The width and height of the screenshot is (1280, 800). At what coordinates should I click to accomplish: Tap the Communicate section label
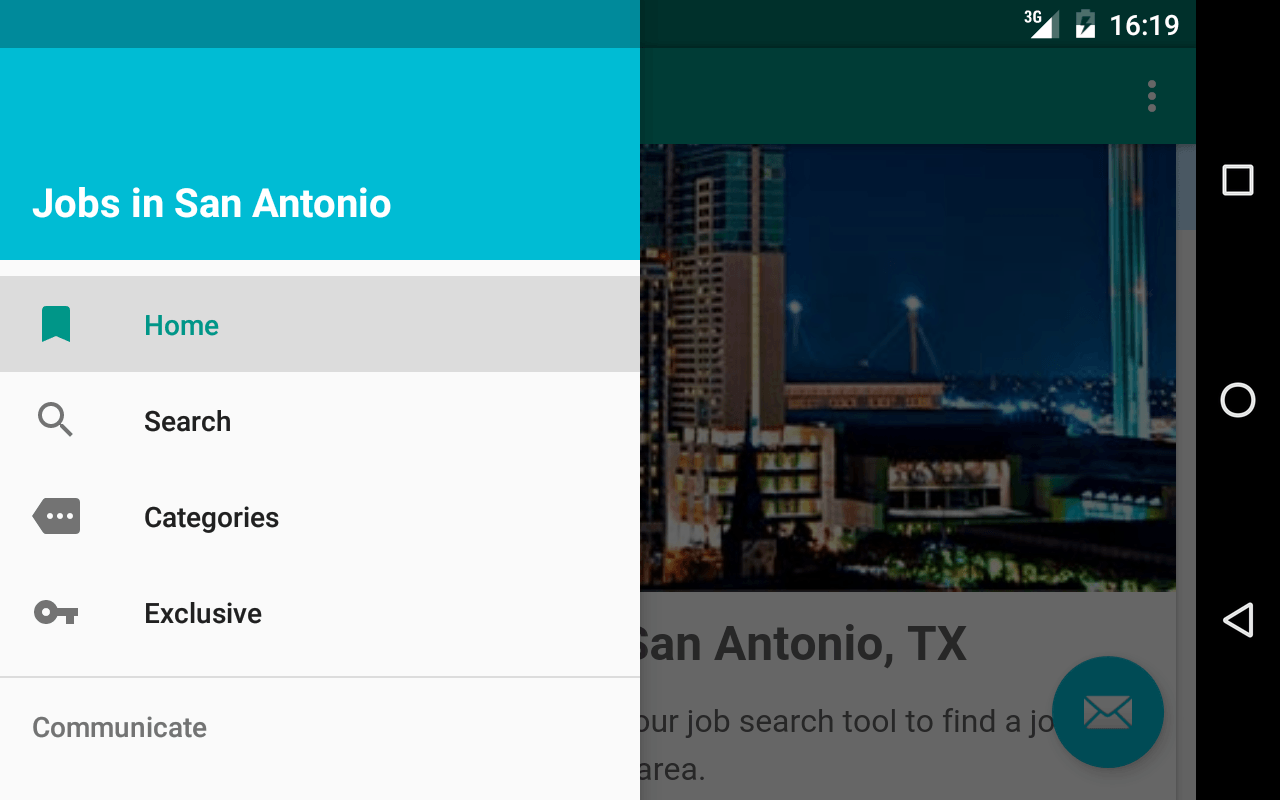point(119,727)
